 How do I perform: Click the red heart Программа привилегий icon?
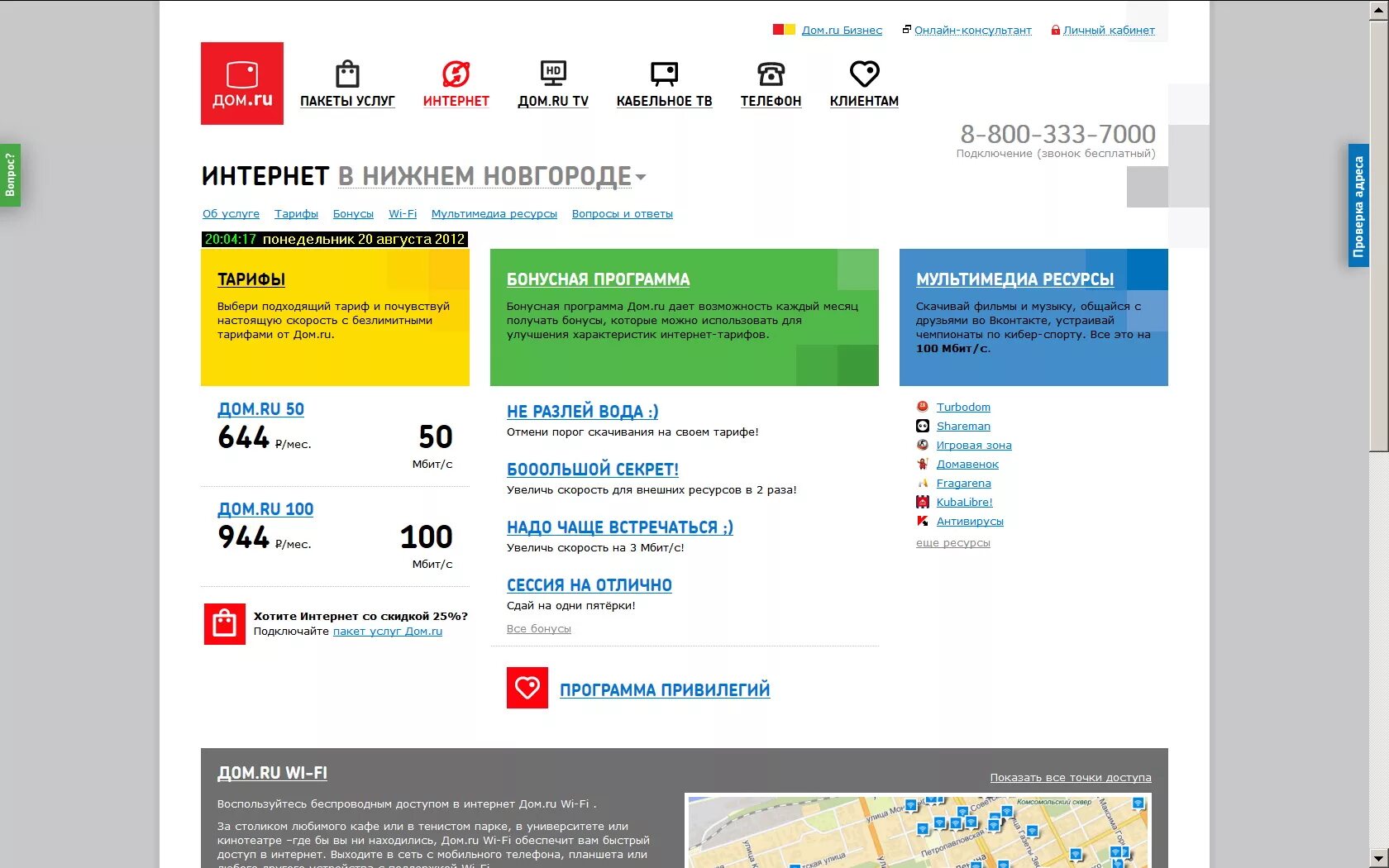coord(527,688)
